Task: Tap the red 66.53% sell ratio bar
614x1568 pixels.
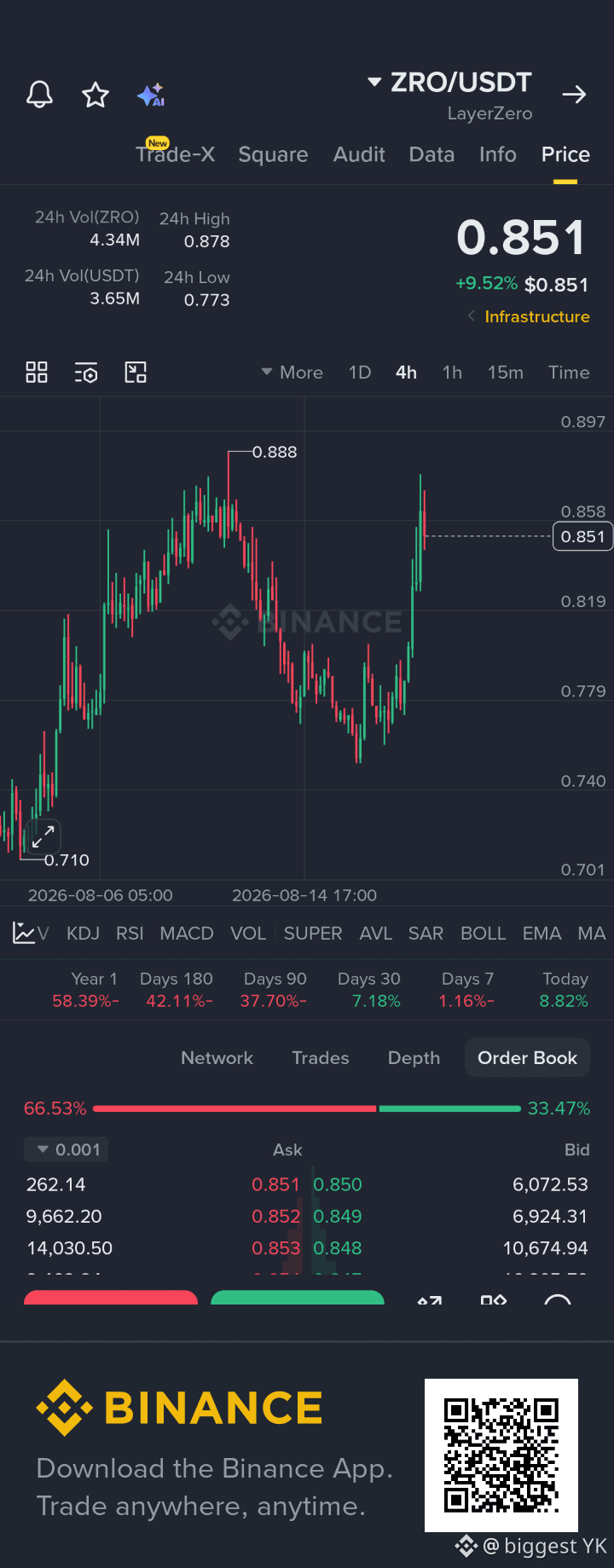Action: tap(235, 1108)
